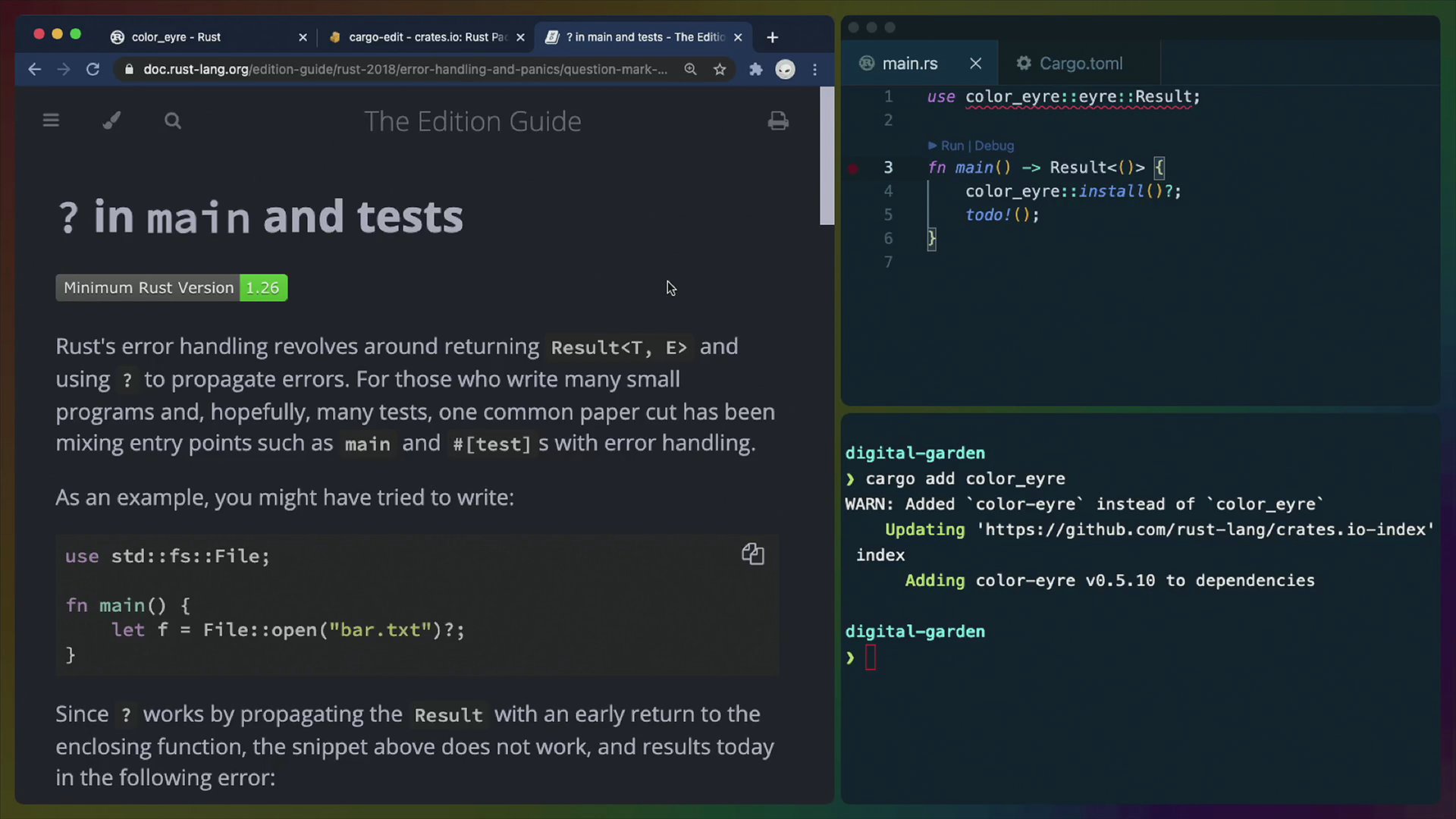Click 'todo!();' on line 5
Viewport: 1456px width, 819px height.
point(1003,215)
